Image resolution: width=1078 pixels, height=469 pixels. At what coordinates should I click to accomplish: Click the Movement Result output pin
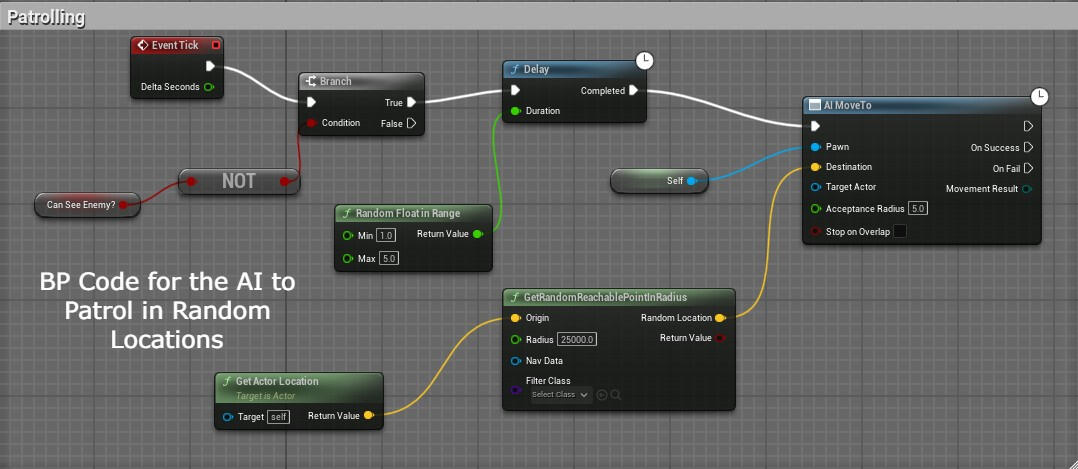point(1026,189)
